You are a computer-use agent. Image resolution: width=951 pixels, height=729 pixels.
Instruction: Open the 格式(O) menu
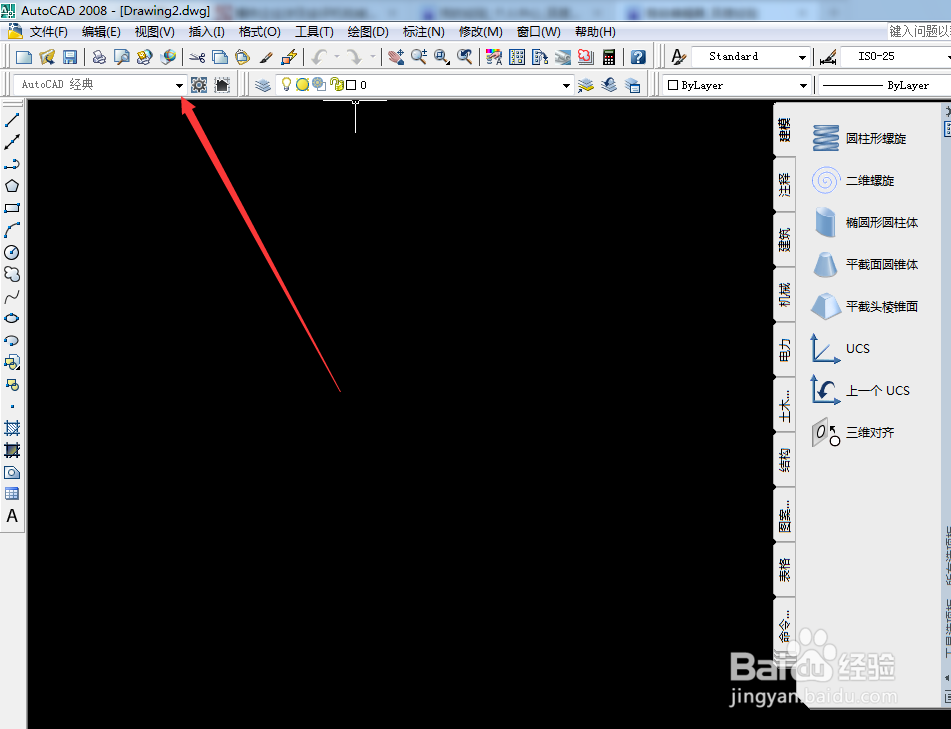(x=260, y=32)
